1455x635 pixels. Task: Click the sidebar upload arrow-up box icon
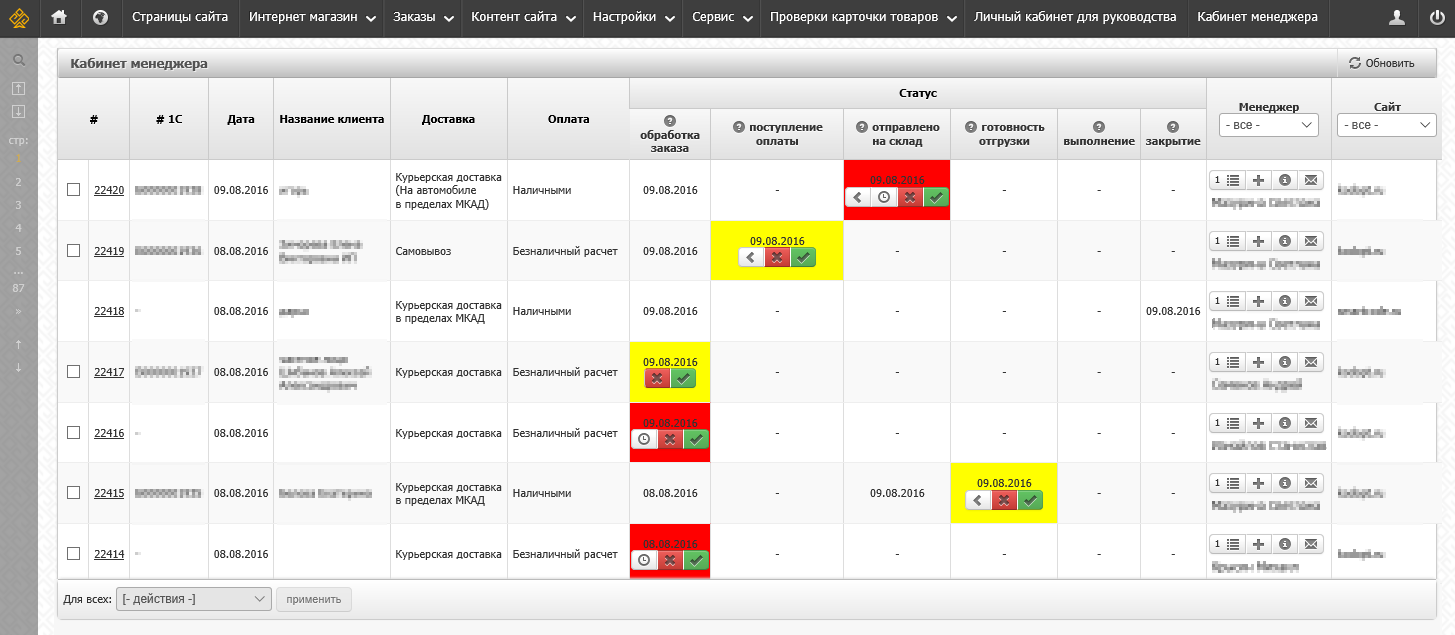click(18, 88)
